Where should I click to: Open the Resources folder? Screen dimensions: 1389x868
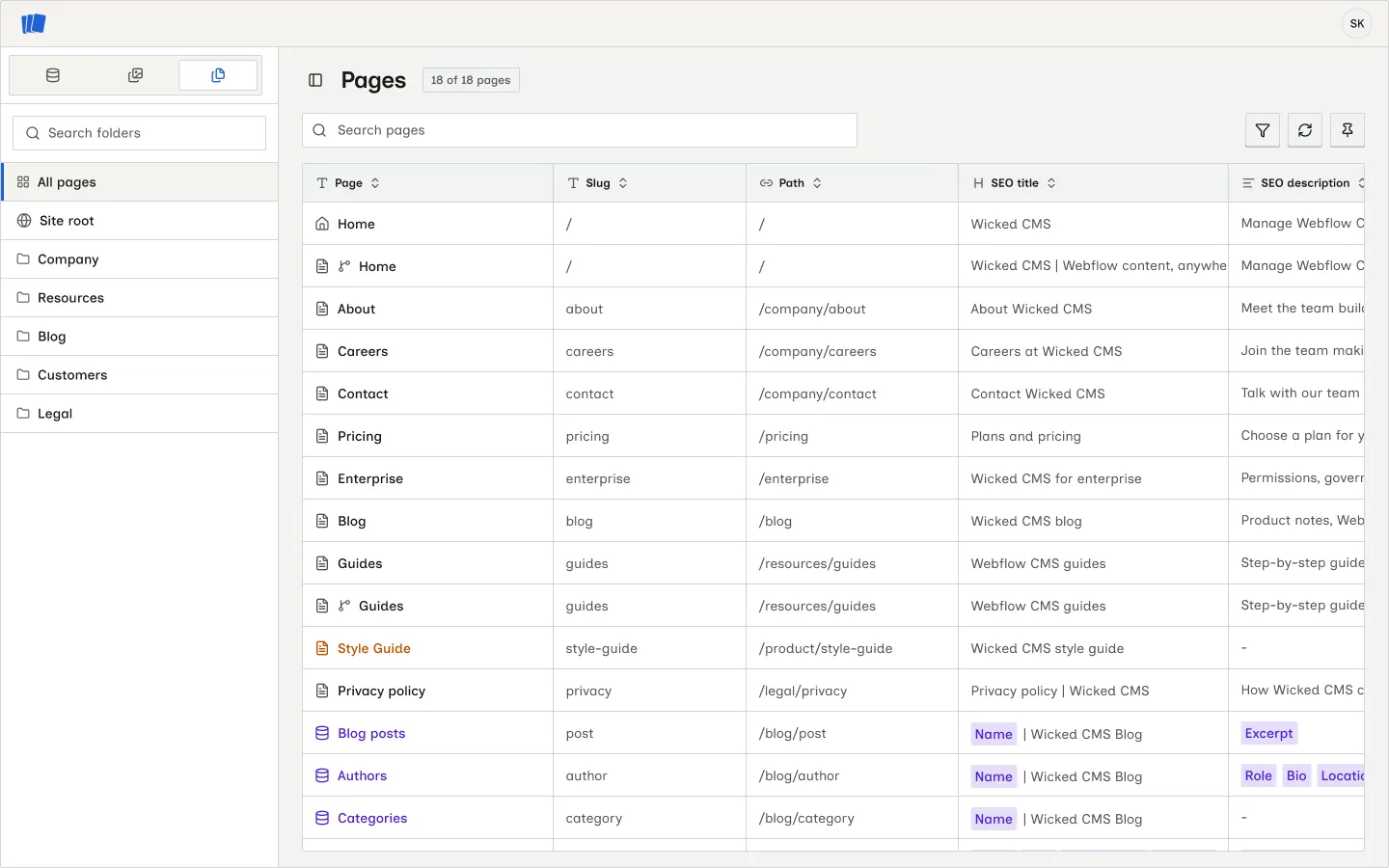pyautogui.click(x=140, y=298)
